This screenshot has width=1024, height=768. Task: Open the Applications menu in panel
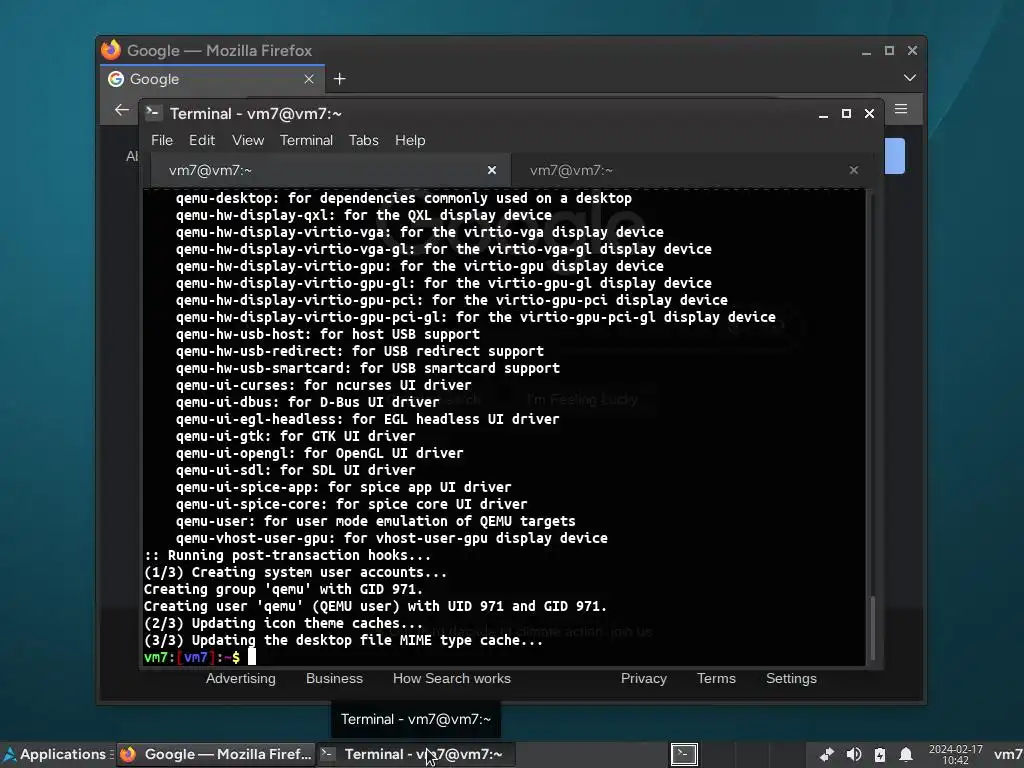pyautogui.click(x=55, y=754)
